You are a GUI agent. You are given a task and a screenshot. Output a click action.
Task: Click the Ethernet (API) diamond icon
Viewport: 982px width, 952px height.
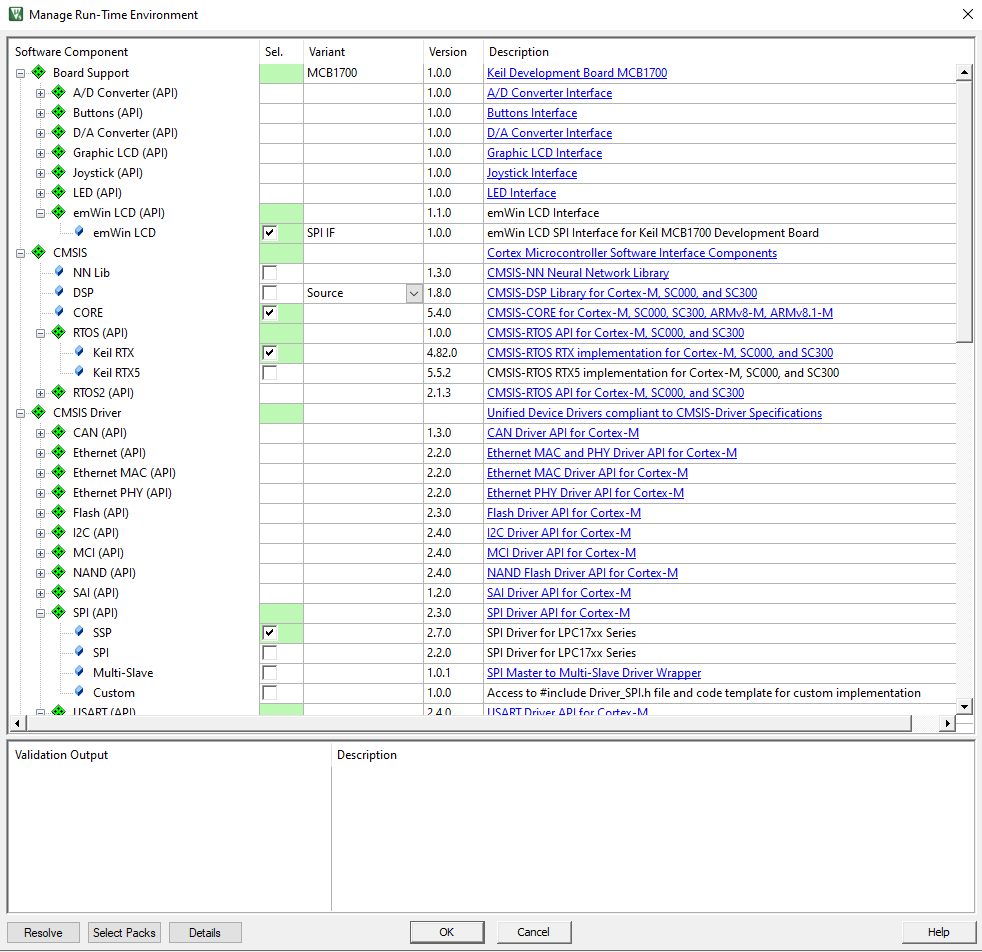[57, 452]
